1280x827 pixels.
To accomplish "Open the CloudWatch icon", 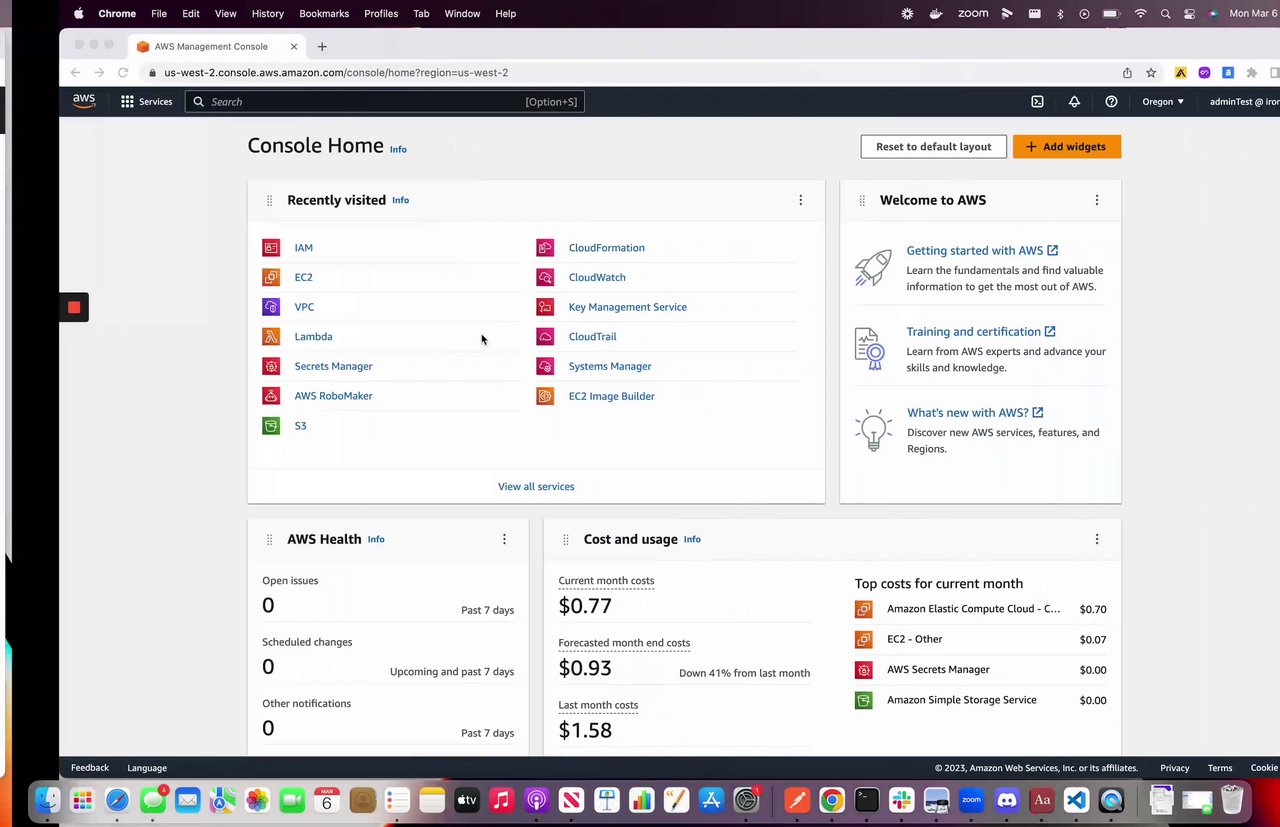I will pyautogui.click(x=545, y=277).
